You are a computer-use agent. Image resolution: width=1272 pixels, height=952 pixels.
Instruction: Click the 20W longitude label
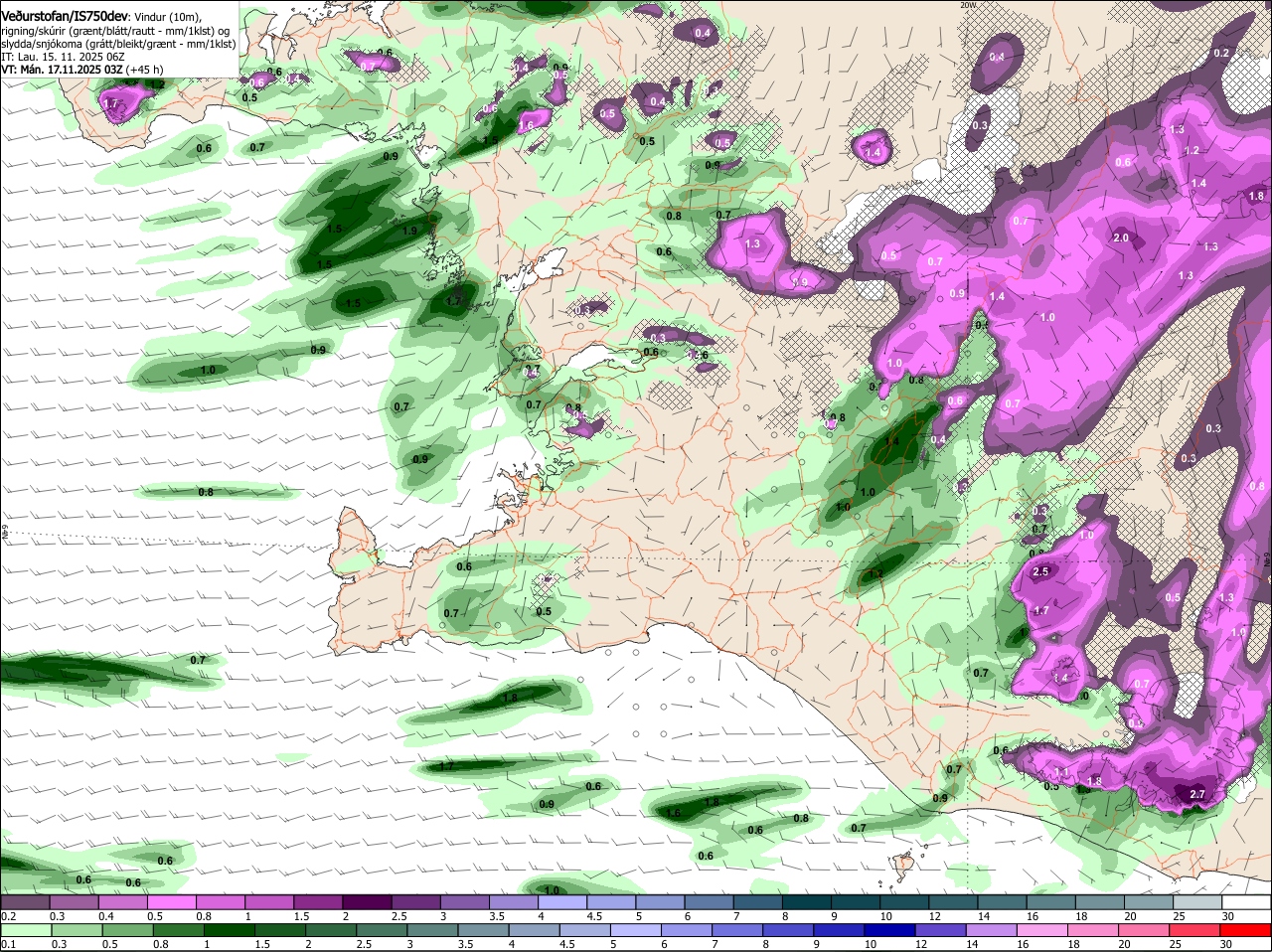(969, 5)
